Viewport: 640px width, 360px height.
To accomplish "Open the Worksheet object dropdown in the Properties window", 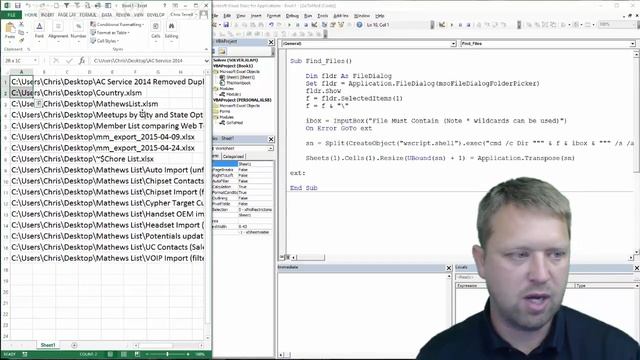I will 270,149.
